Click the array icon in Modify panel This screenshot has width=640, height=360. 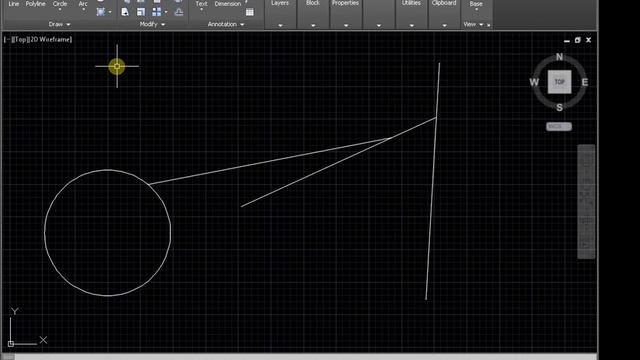point(156,12)
